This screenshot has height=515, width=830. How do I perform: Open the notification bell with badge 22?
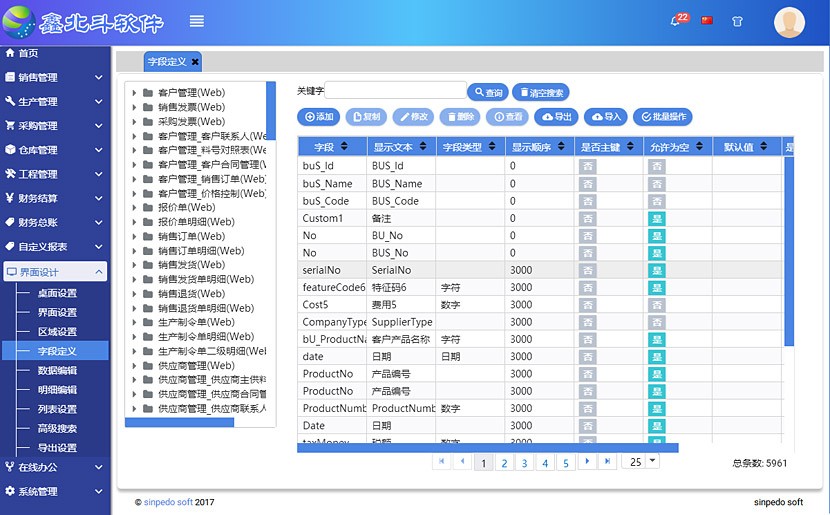tap(678, 20)
